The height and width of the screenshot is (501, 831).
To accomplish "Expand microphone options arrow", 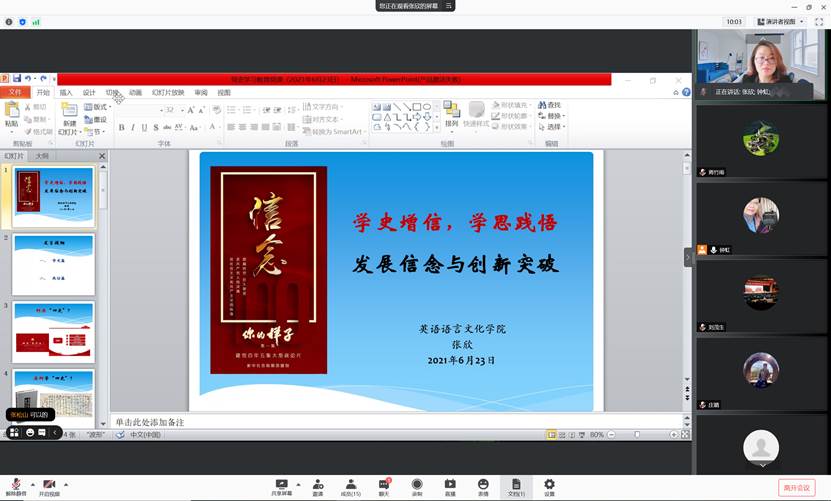I will coord(31,484).
